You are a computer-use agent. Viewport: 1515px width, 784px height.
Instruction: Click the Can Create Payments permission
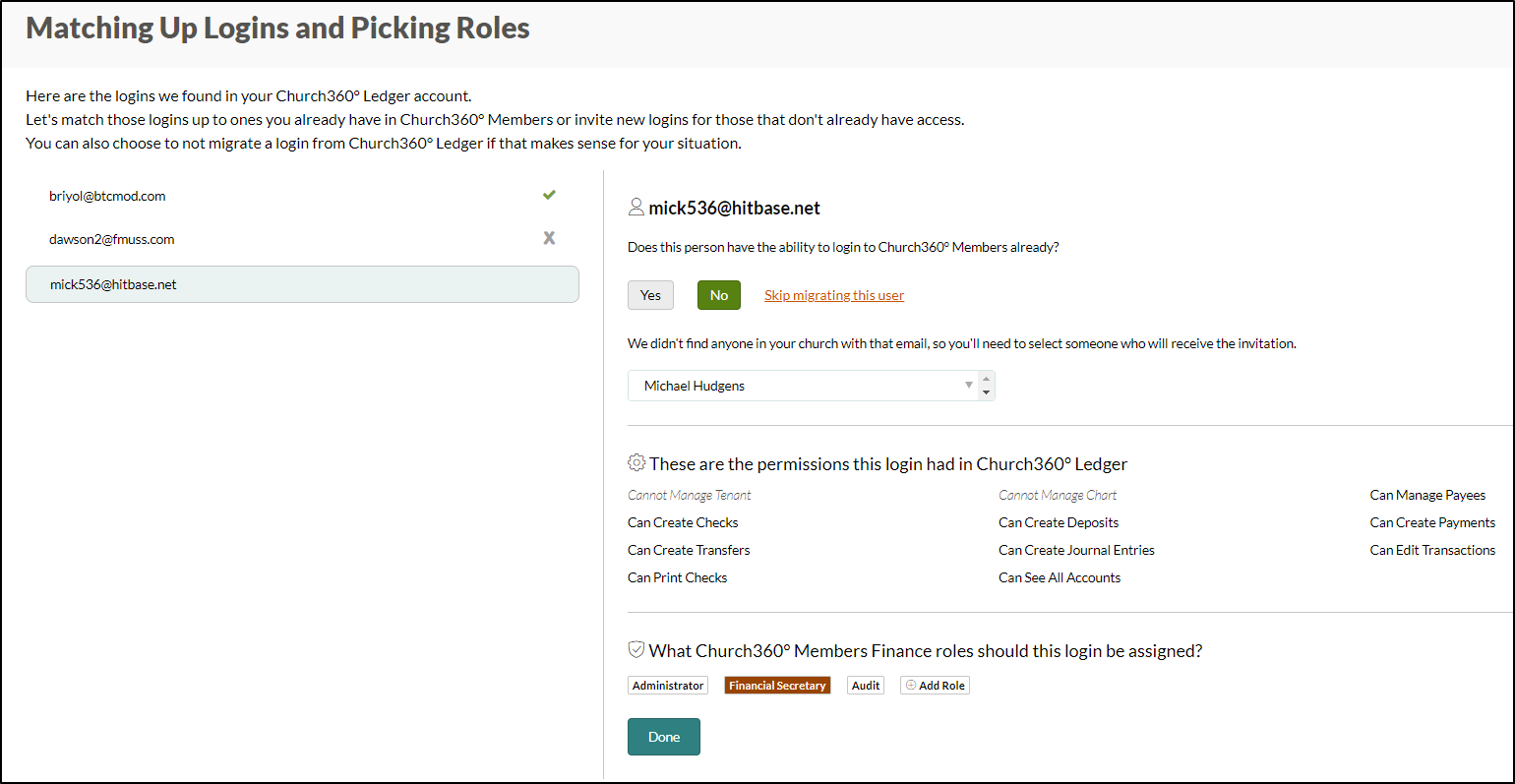pos(1432,522)
